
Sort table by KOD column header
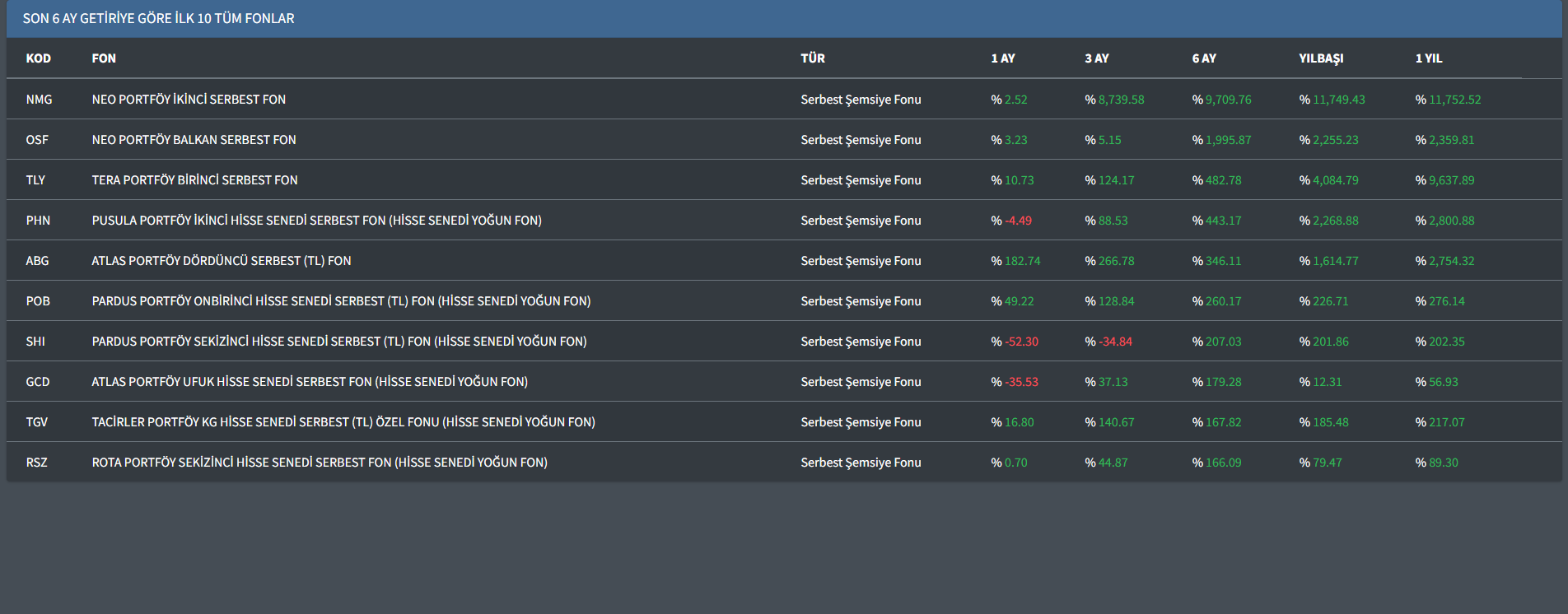pyautogui.click(x=38, y=58)
